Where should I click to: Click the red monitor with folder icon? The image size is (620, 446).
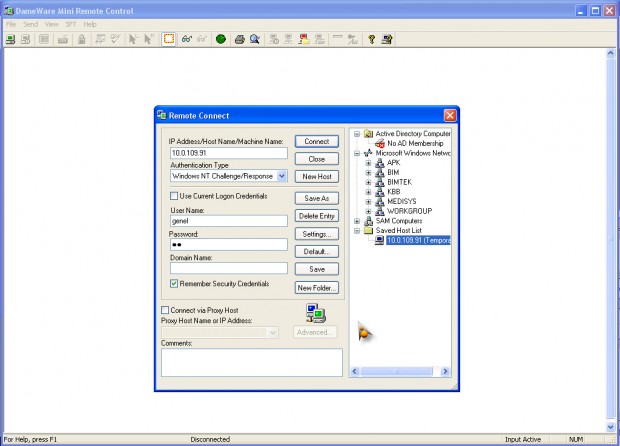click(304, 39)
